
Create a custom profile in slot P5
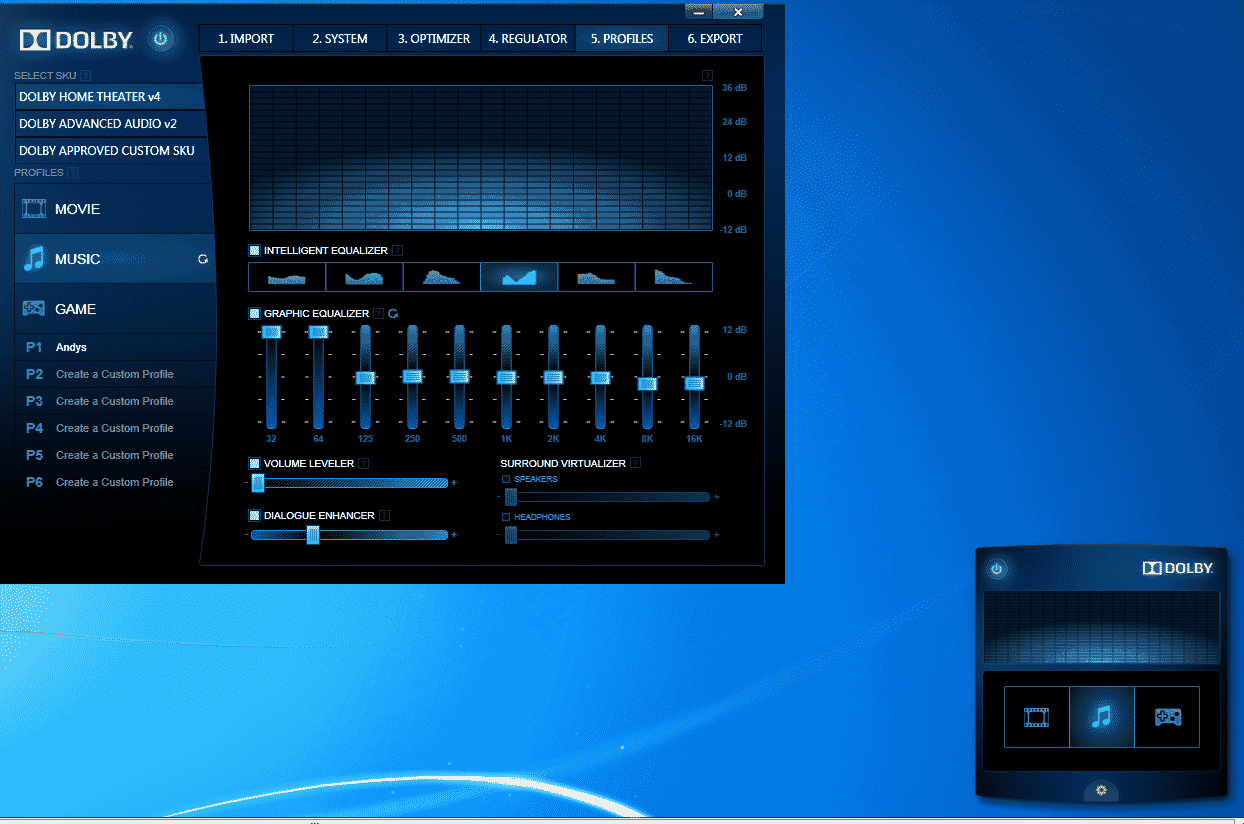point(115,455)
